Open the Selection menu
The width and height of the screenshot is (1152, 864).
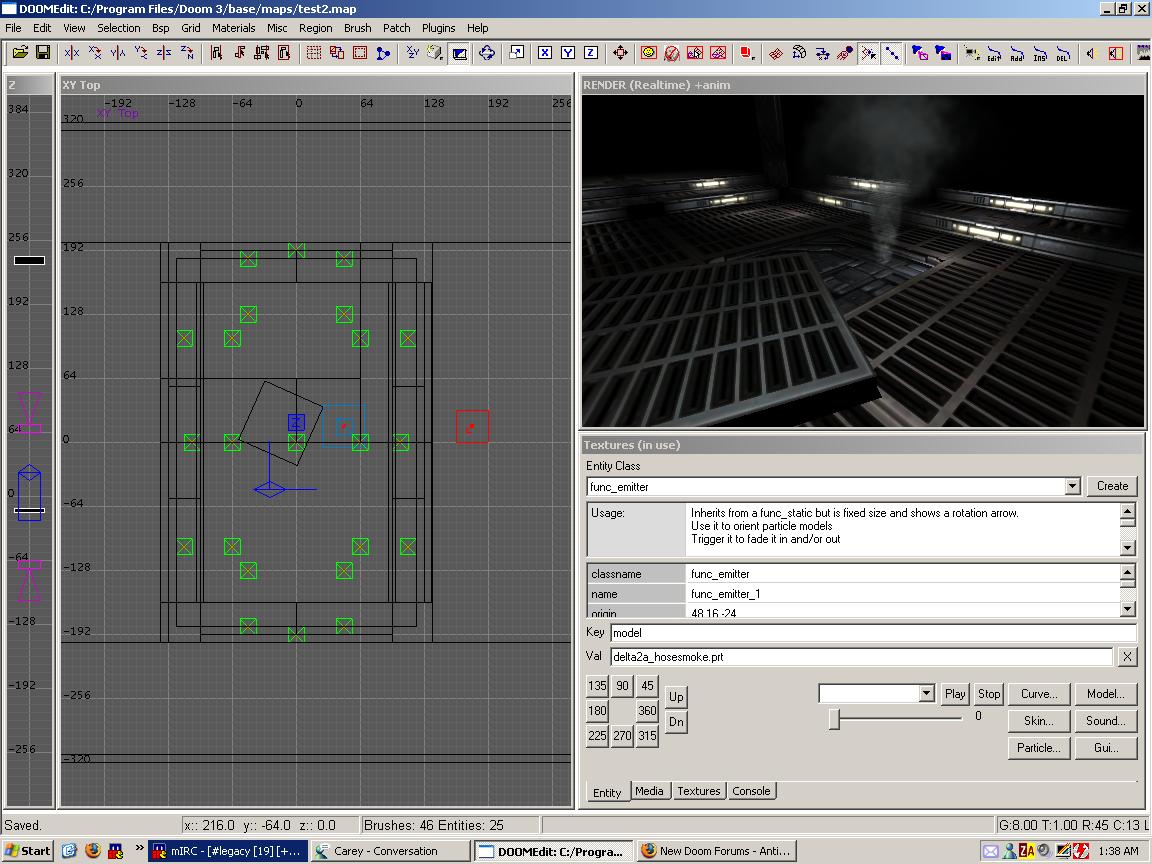[118, 28]
